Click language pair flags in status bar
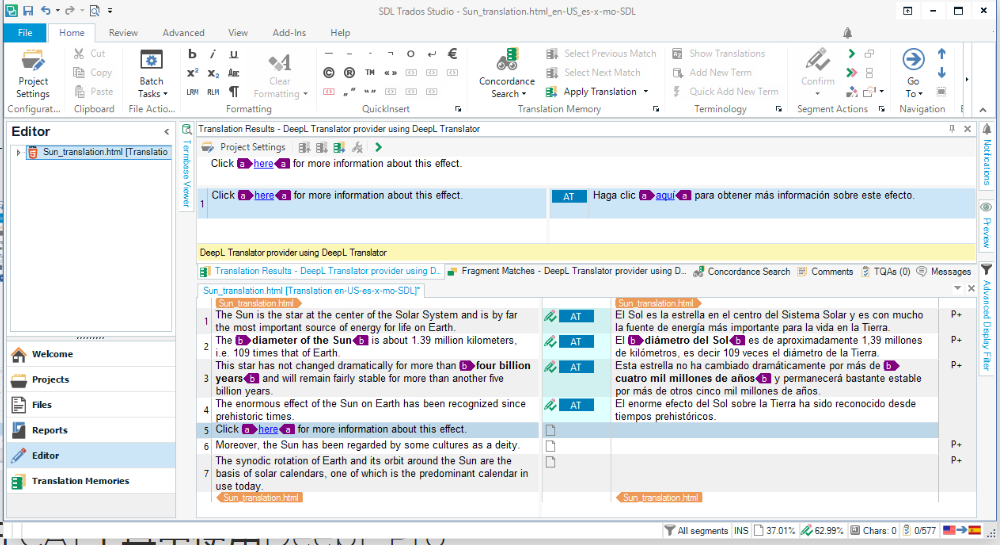 point(962,530)
